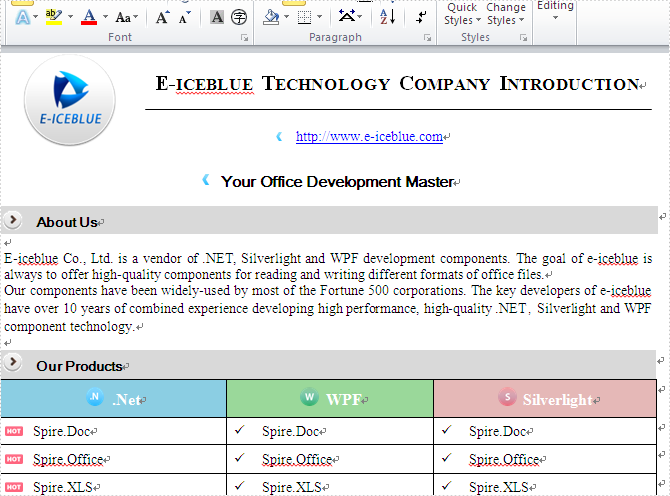Click blue bullet icon before the slogan
Screen dimensions: 670x496
pyautogui.click(x=206, y=179)
